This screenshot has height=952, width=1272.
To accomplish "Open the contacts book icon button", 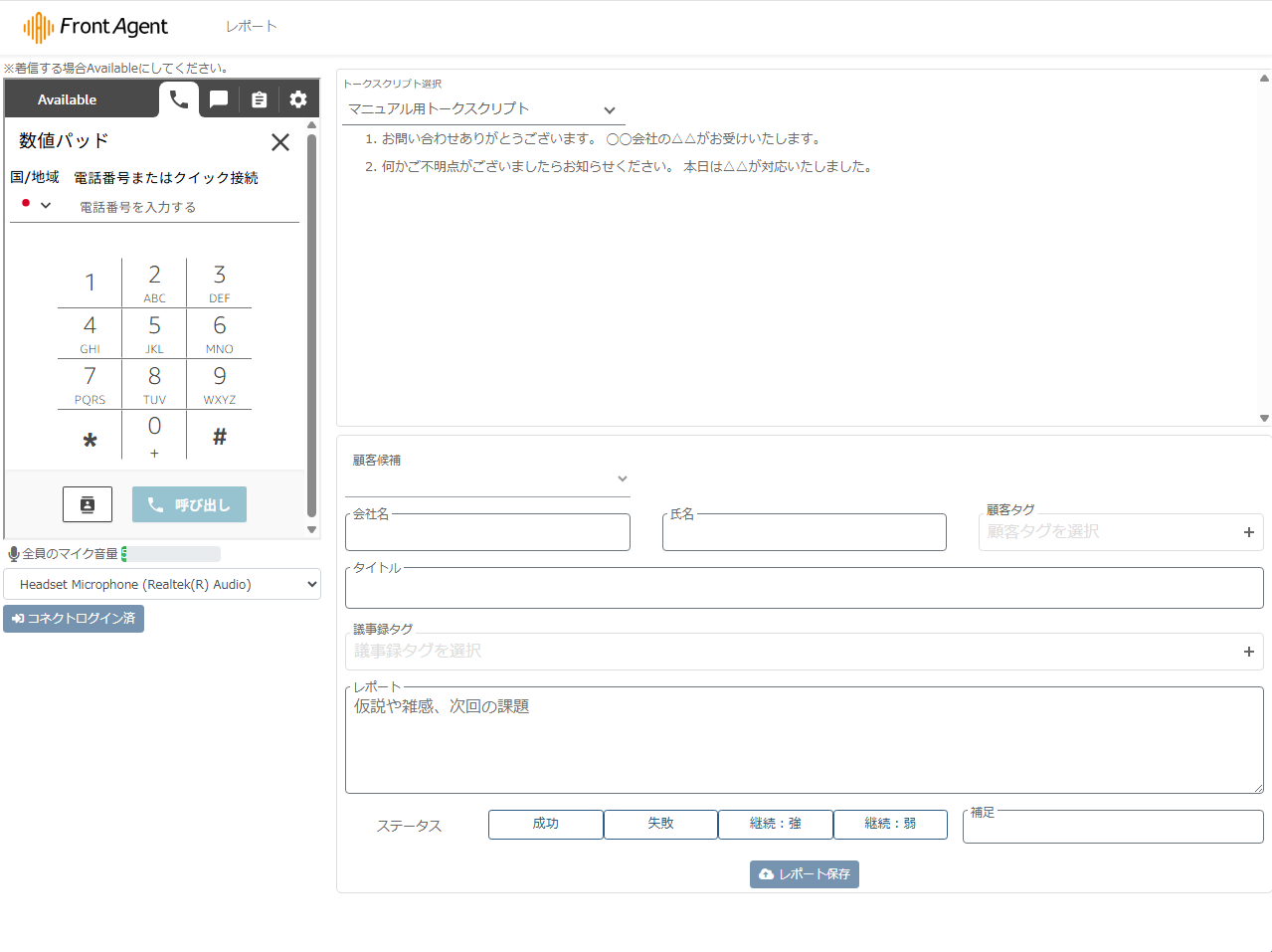I will point(88,504).
